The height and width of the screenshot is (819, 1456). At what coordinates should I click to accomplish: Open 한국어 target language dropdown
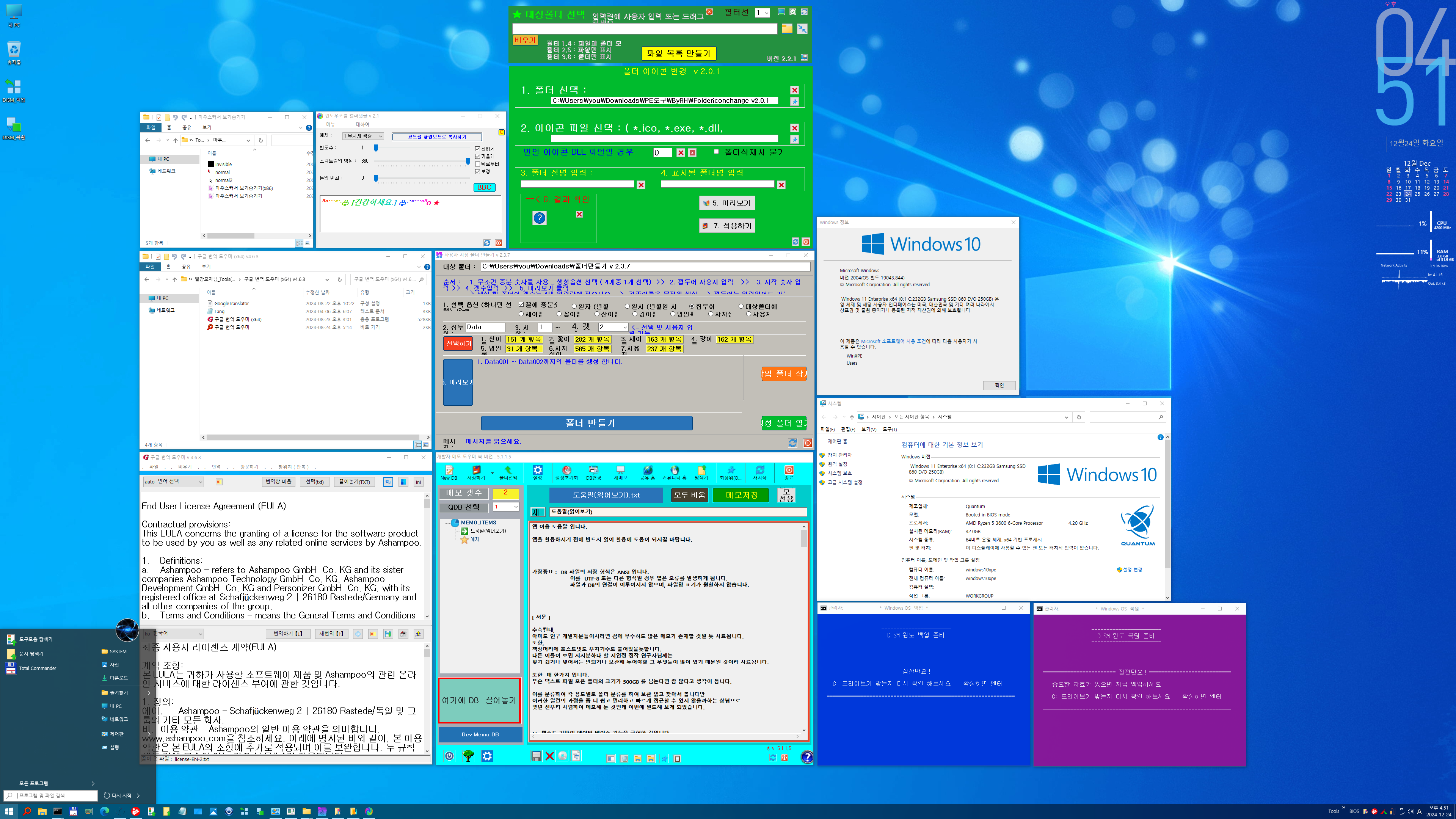(173, 634)
